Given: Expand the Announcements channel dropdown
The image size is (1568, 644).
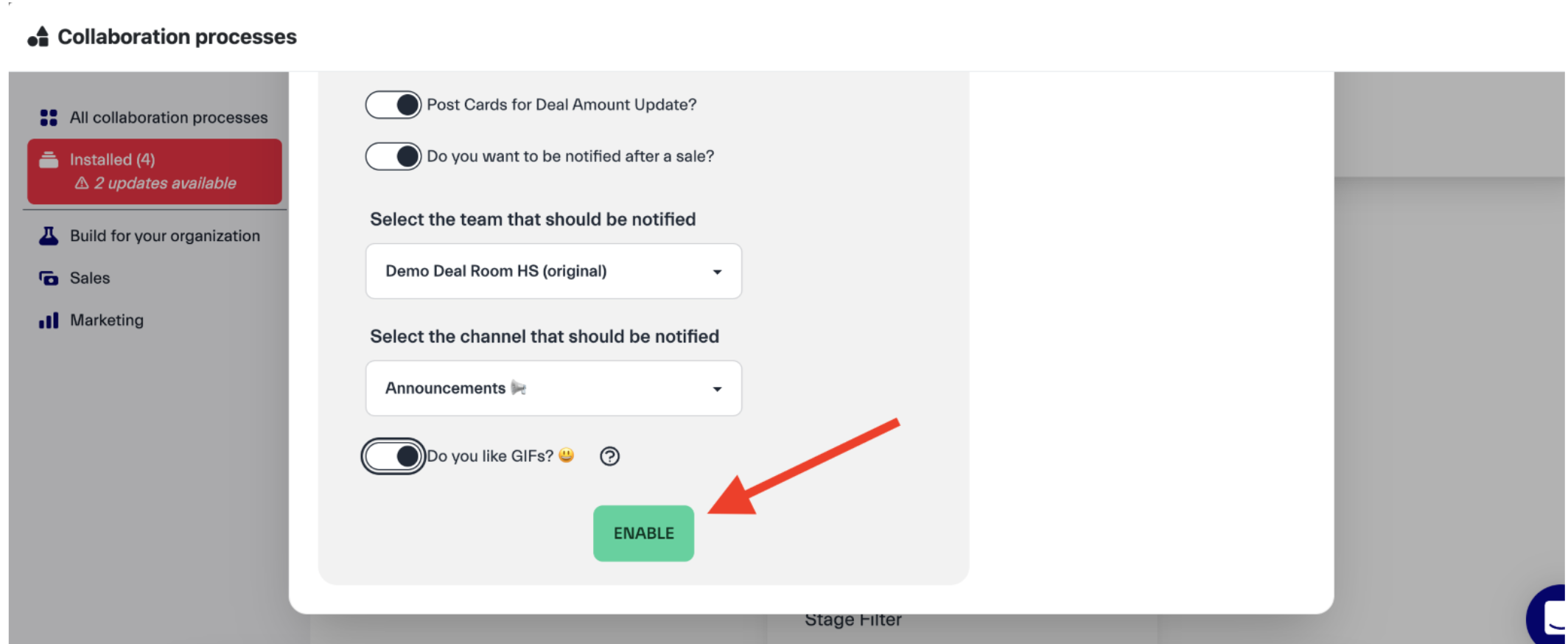Looking at the screenshot, I should [x=553, y=388].
